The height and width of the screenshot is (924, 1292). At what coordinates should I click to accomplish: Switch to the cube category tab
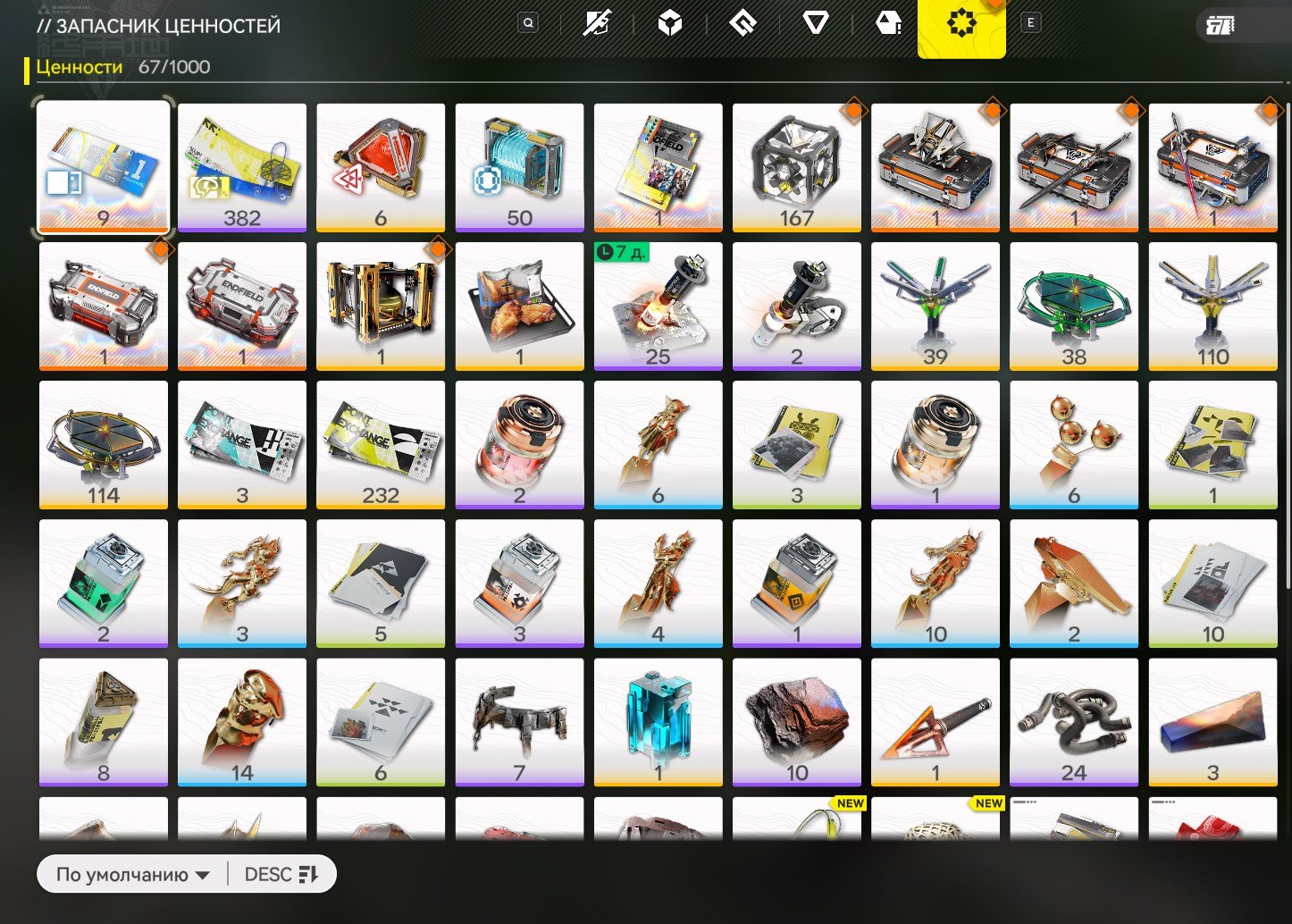pyautogui.click(x=670, y=24)
